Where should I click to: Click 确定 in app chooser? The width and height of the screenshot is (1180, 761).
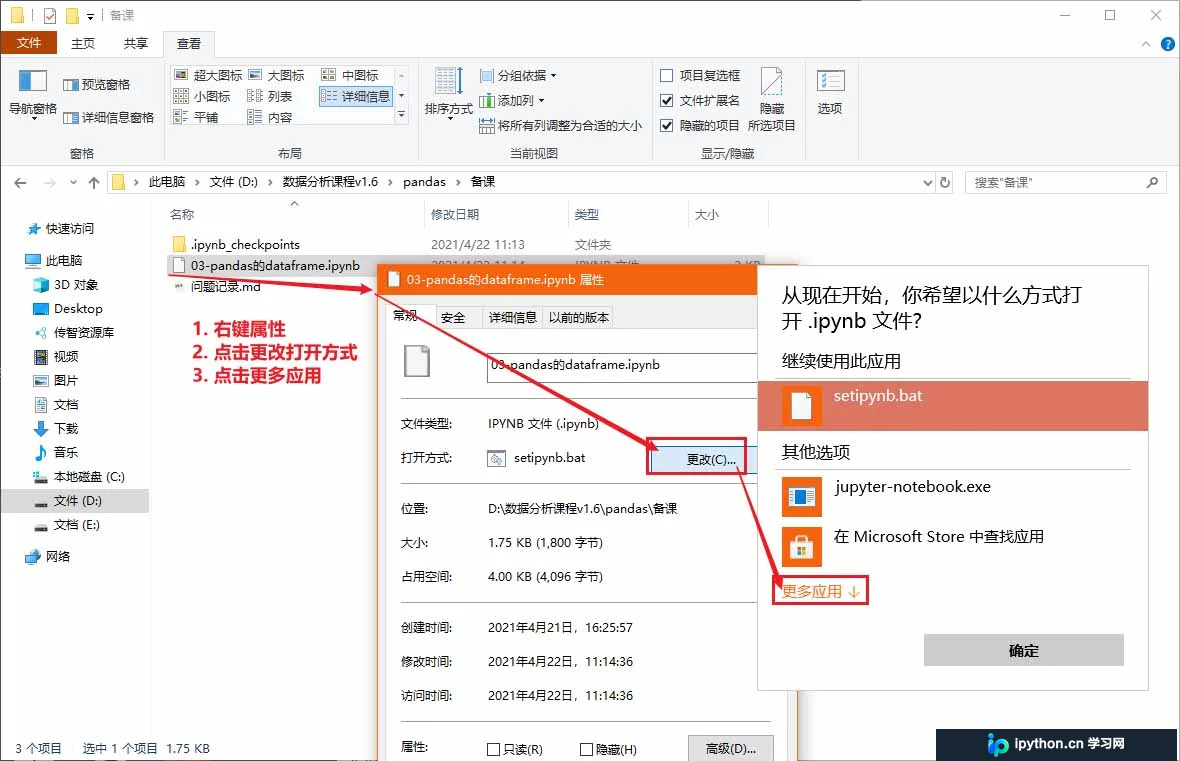tap(1023, 650)
